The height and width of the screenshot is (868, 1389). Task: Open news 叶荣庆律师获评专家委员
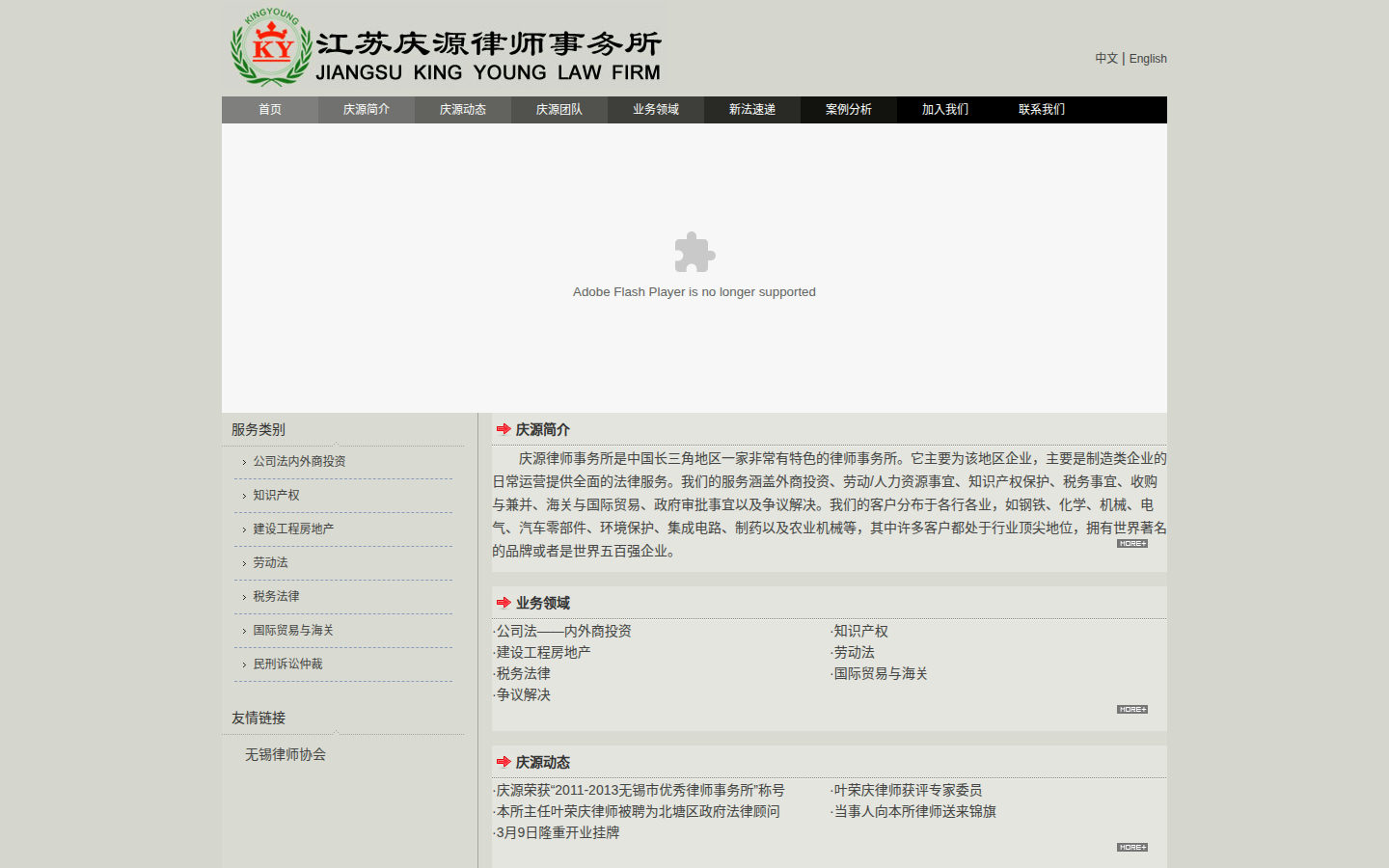(x=908, y=791)
